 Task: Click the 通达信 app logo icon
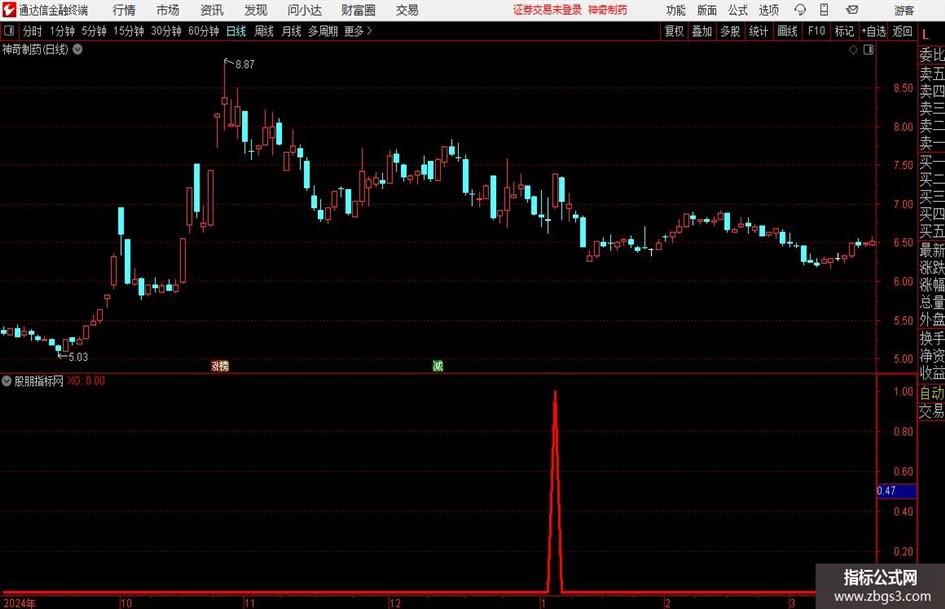[x=8, y=10]
